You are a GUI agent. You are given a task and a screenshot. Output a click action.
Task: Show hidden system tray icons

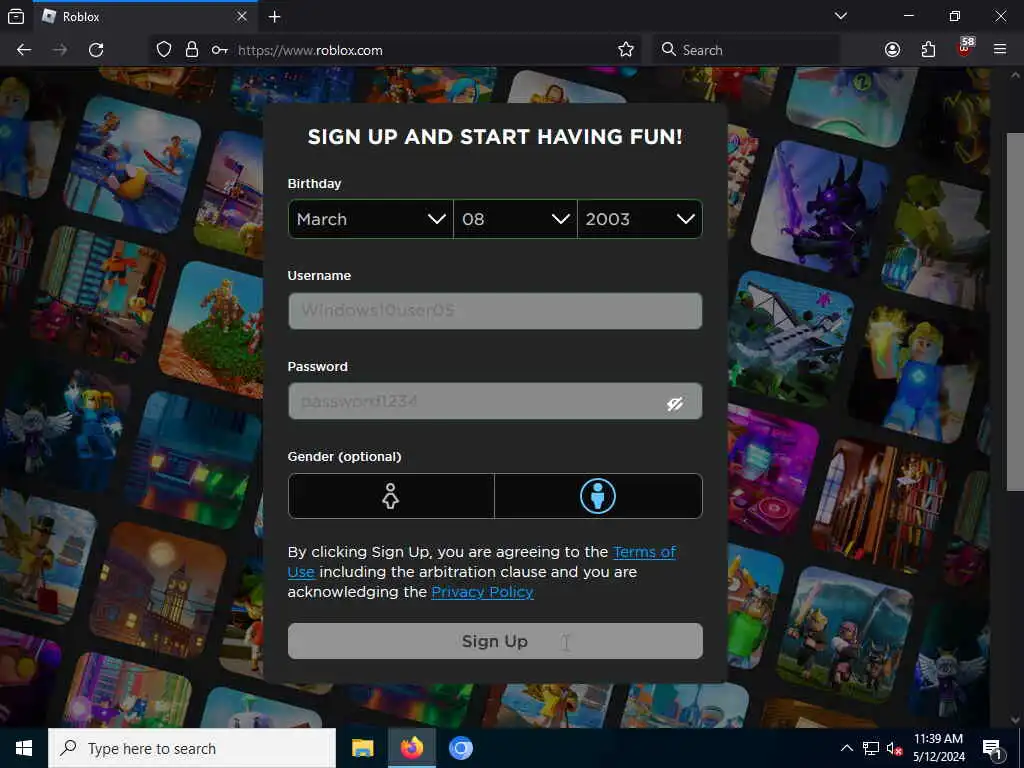[x=846, y=748]
